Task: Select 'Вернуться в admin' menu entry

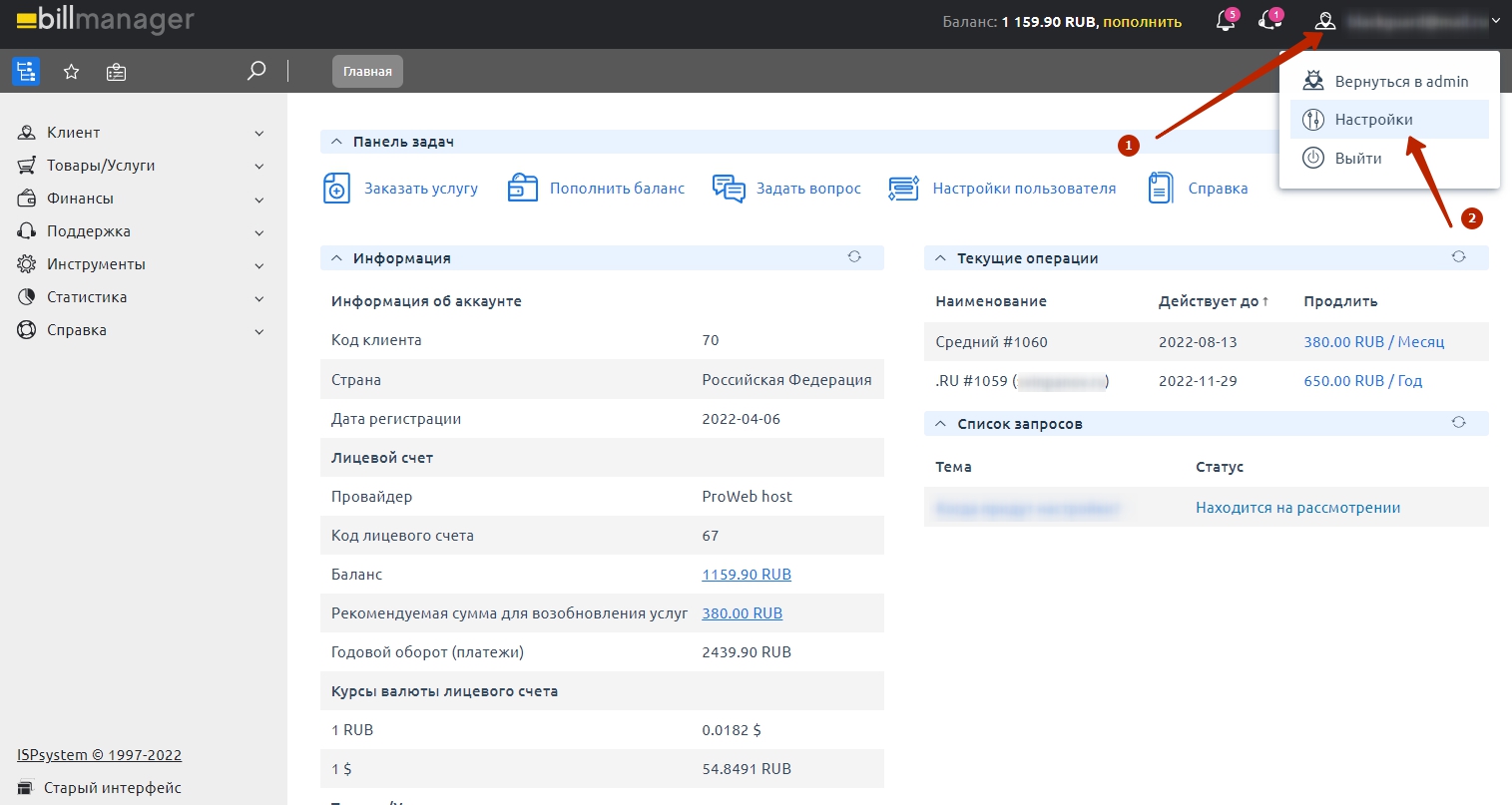Action: (1389, 82)
